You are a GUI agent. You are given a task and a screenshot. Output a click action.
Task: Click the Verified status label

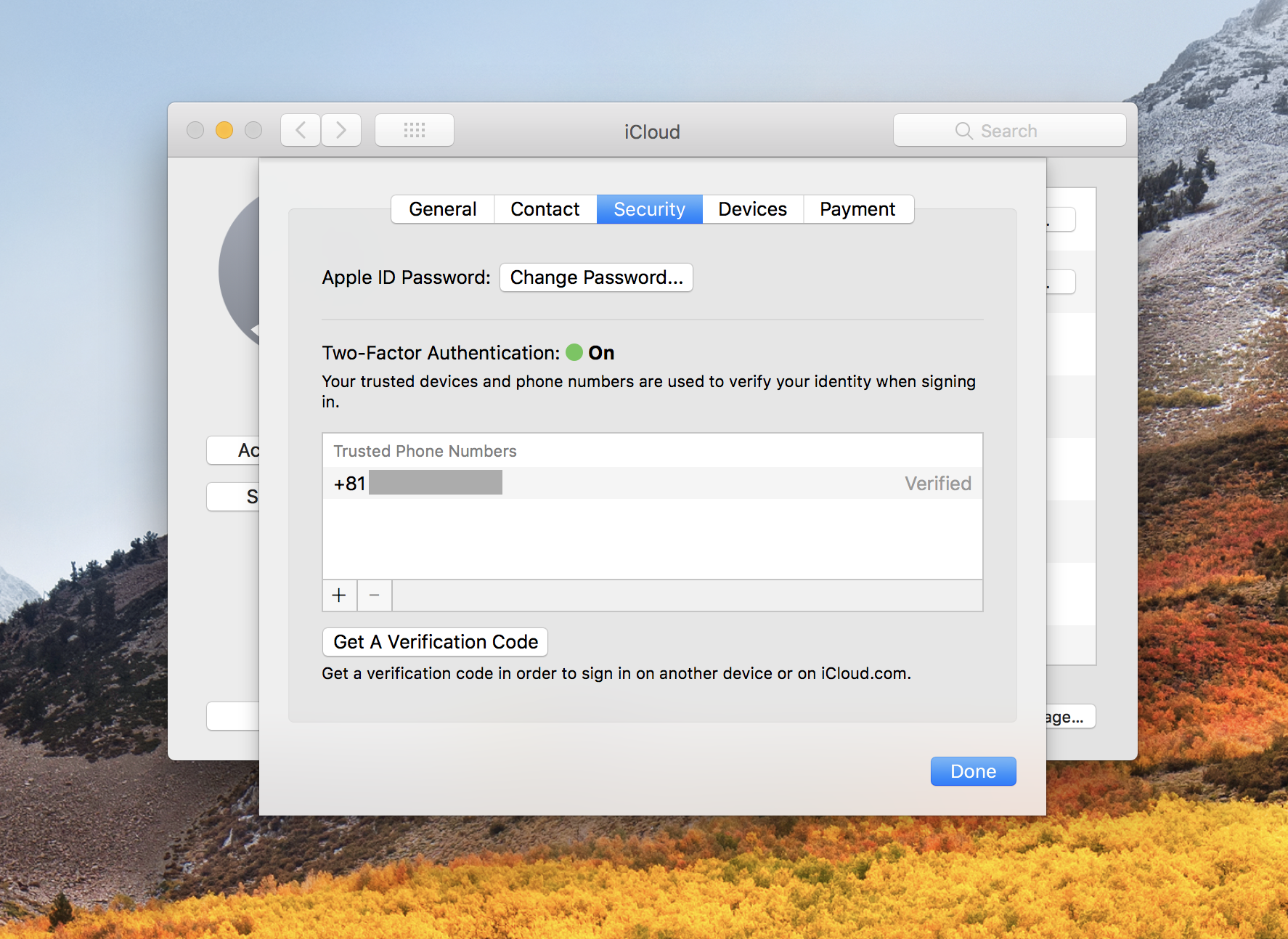coord(937,483)
